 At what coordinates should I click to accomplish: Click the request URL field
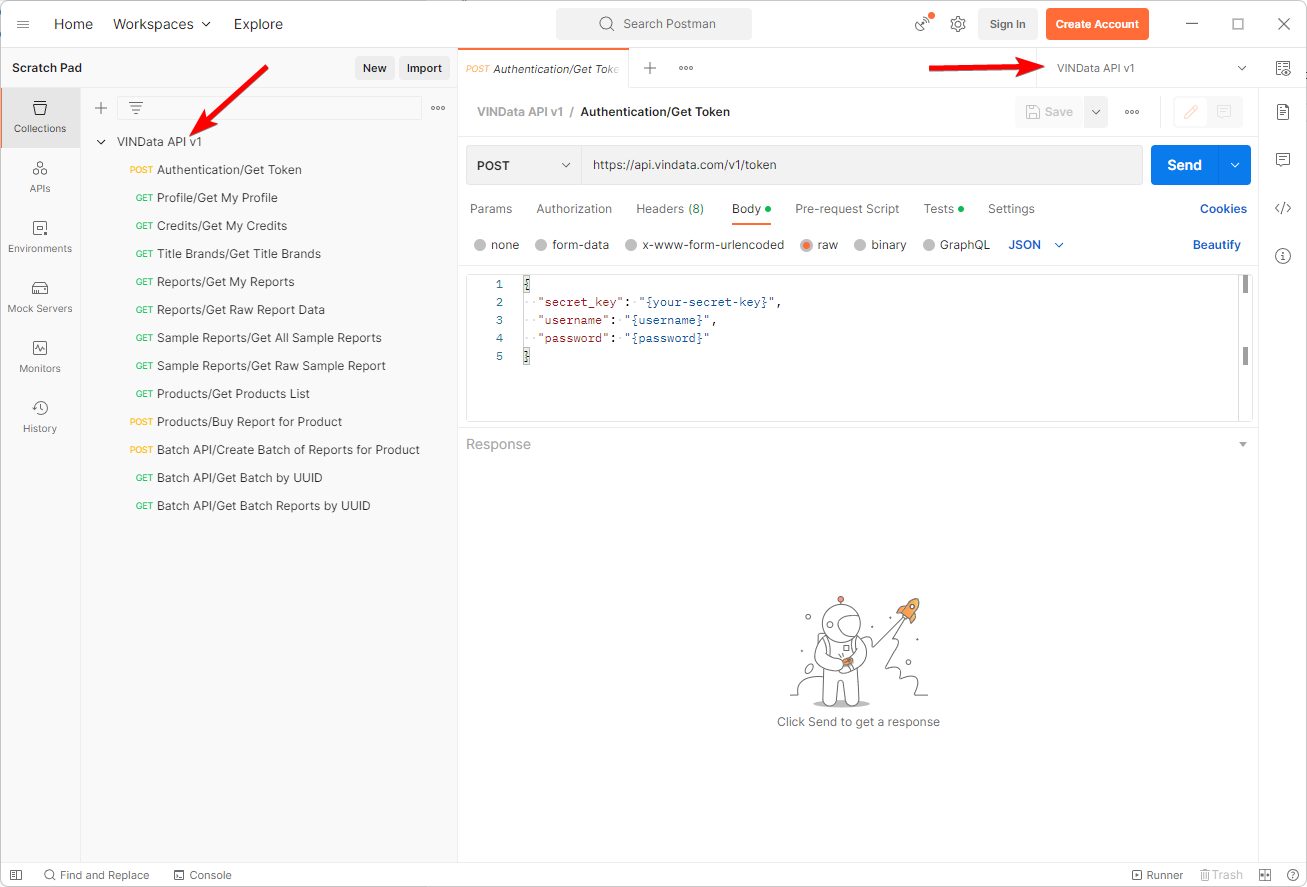(x=862, y=165)
